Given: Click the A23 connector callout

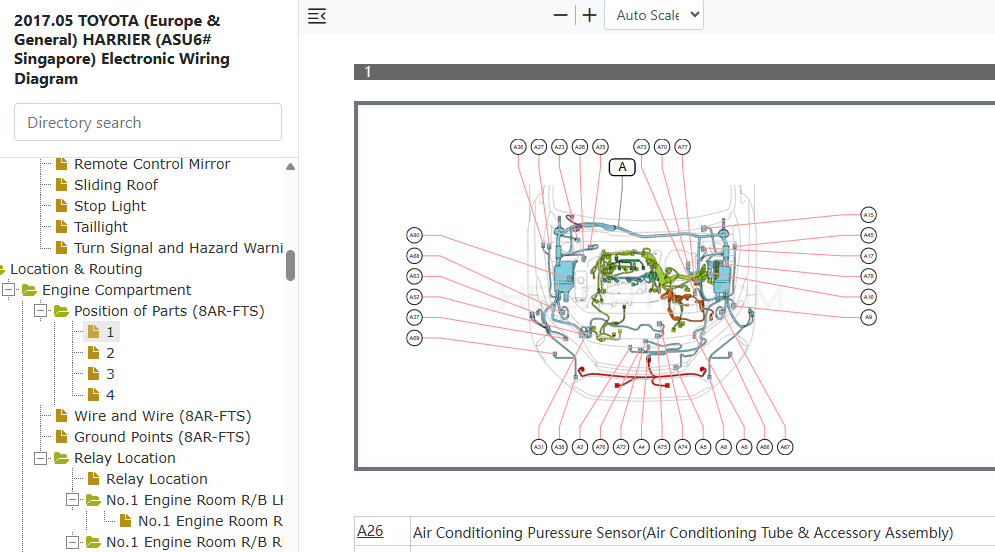Looking at the screenshot, I should pyautogui.click(x=559, y=147).
